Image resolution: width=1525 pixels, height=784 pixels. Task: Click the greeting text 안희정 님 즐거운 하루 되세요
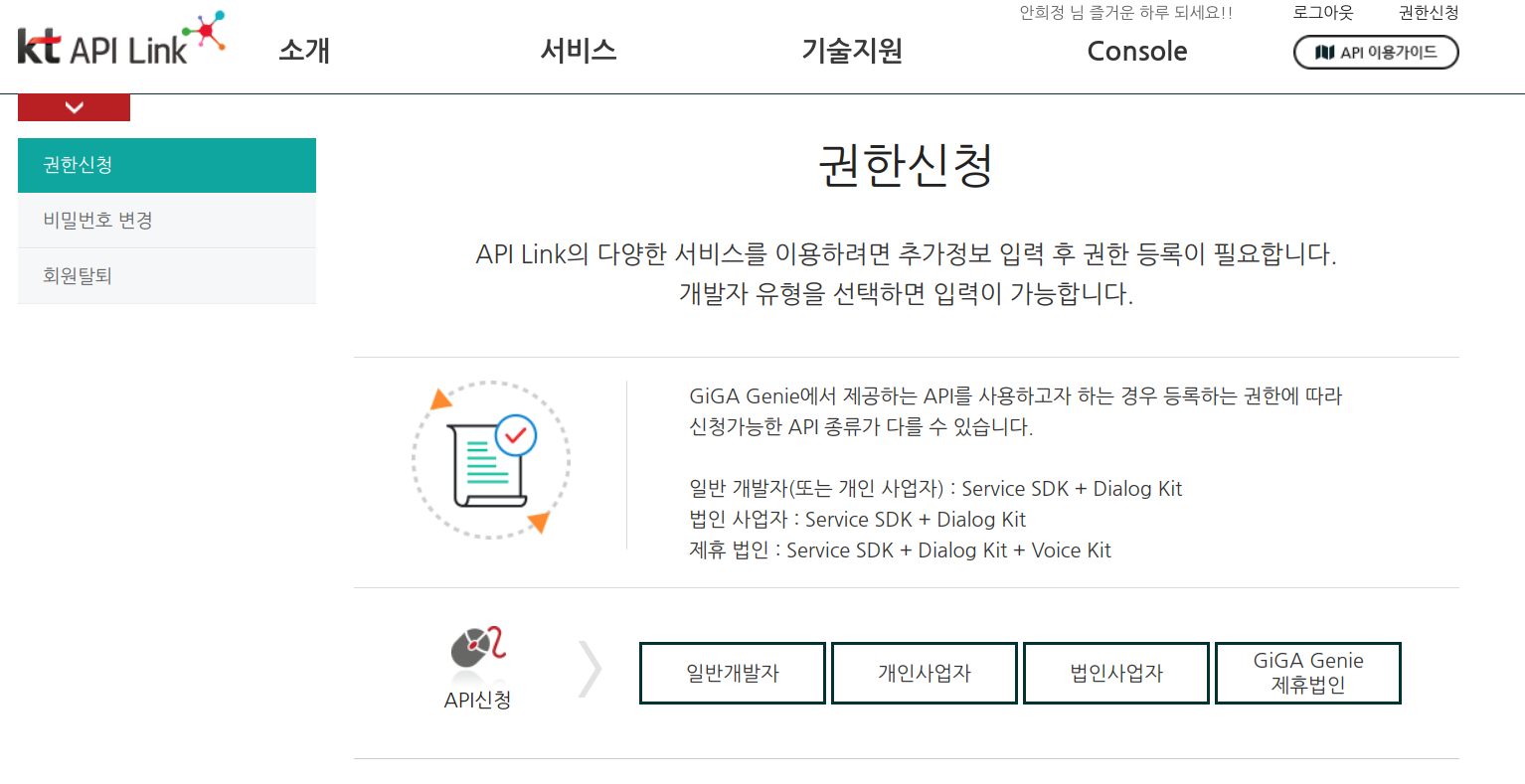tap(1125, 13)
